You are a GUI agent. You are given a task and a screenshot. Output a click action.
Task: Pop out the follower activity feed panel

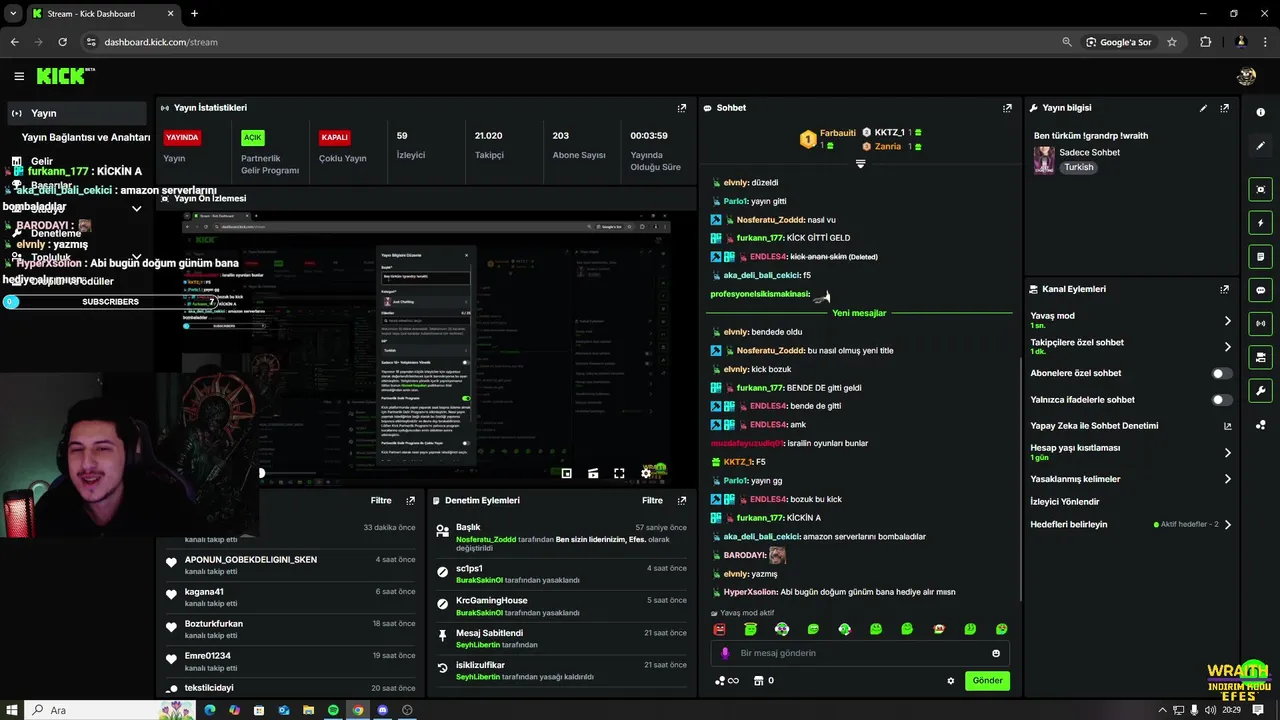(410, 500)
